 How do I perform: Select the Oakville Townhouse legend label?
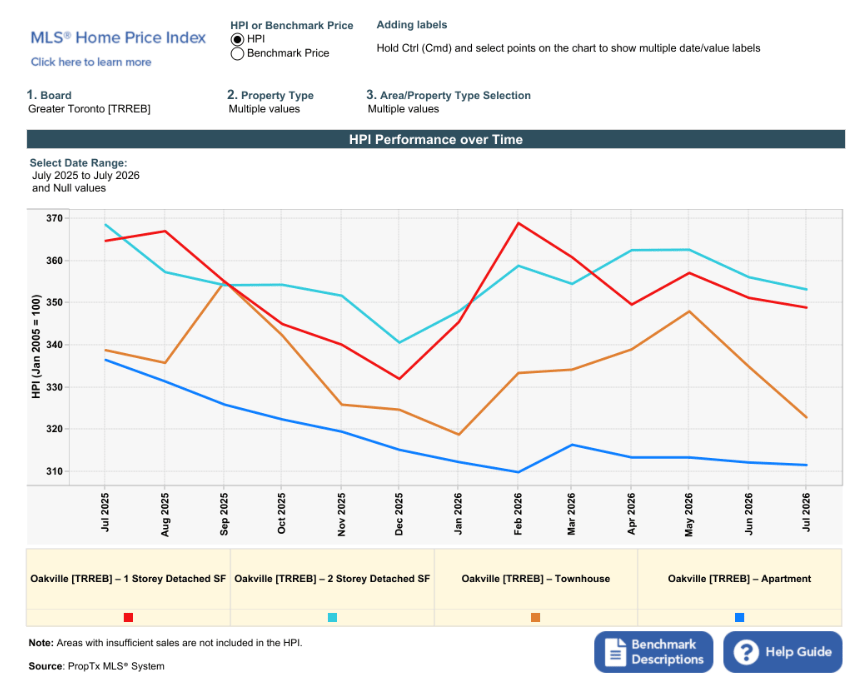point(535,579)
